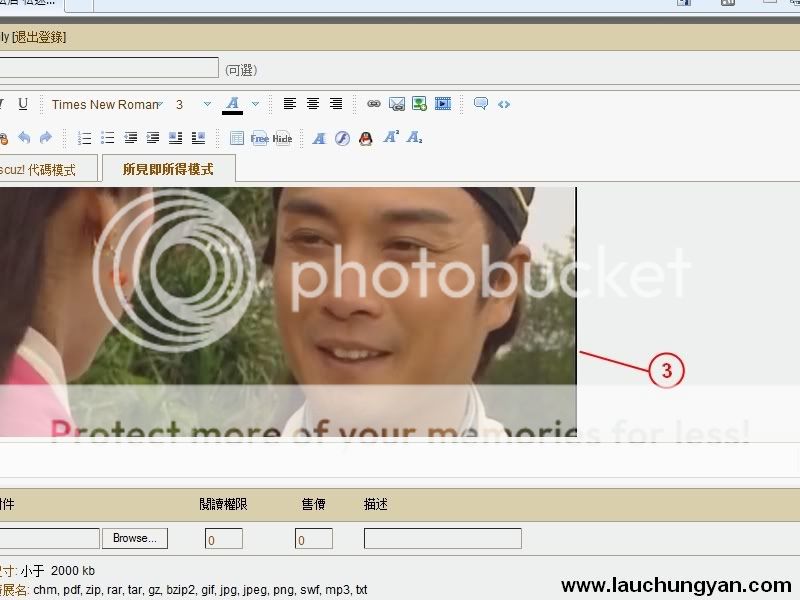
Task: Align text to the left
Action: pyautogui.click(x=290, y=104)
